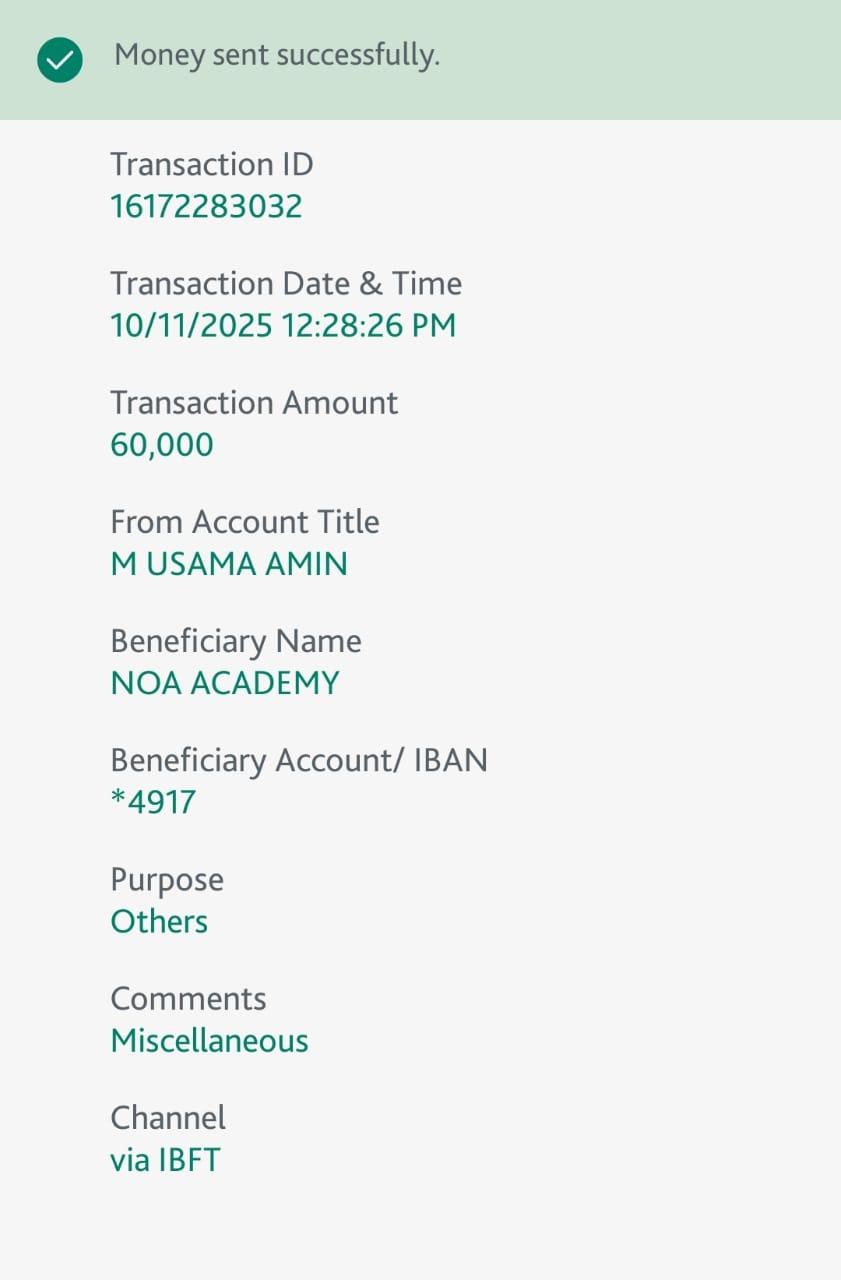Click the purpose value Others
The width and height of the screenshot is (841, 1280).
[x=159, y=921]
